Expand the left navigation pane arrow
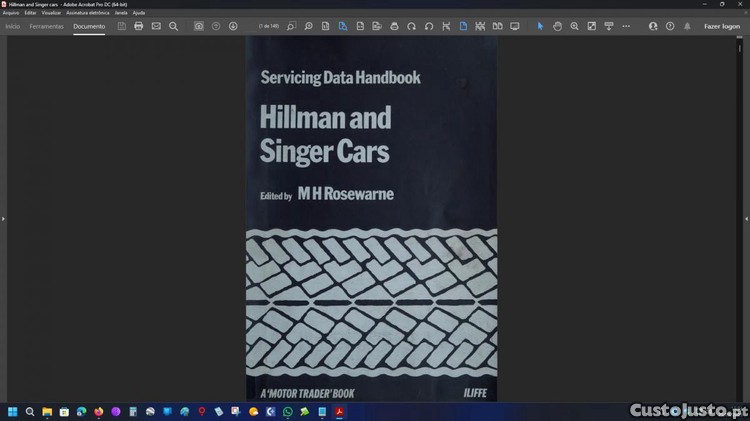 (3, 218)
